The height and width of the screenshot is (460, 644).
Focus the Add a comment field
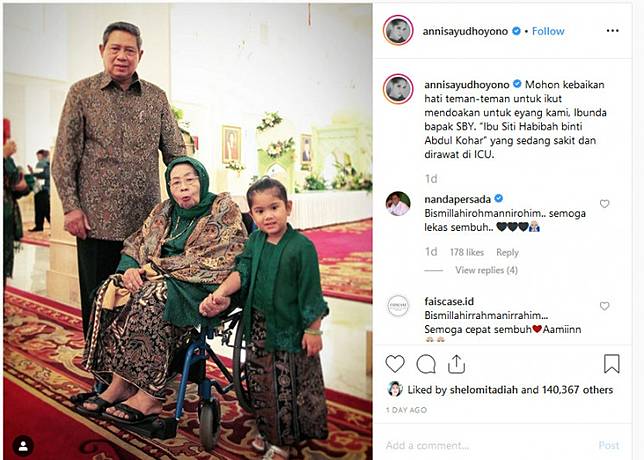485,445
